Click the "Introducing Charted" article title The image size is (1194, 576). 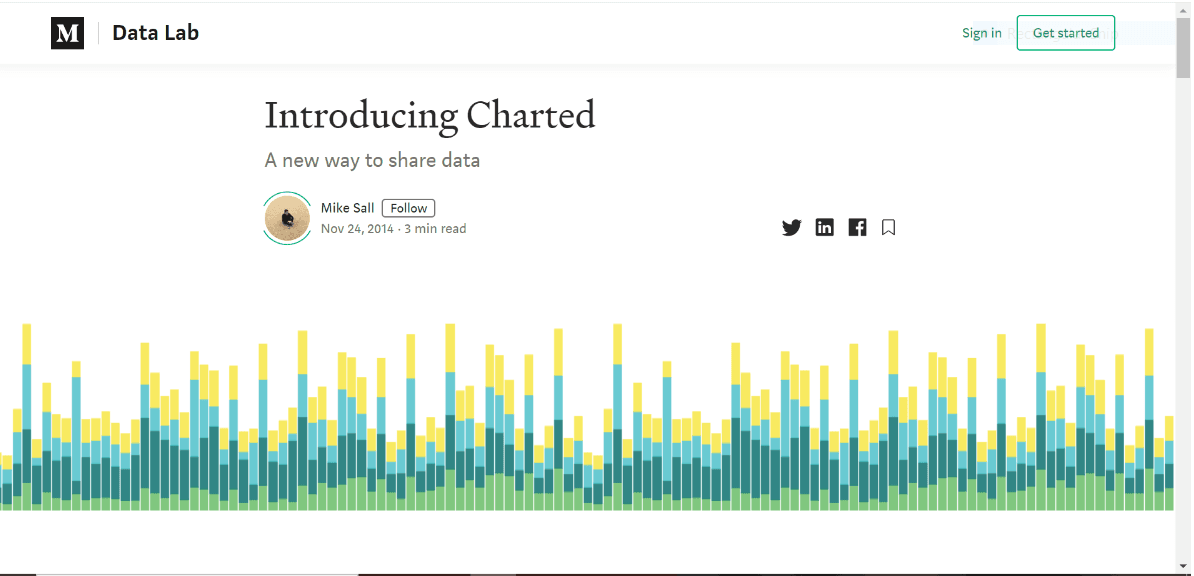(x=429, y=116)
